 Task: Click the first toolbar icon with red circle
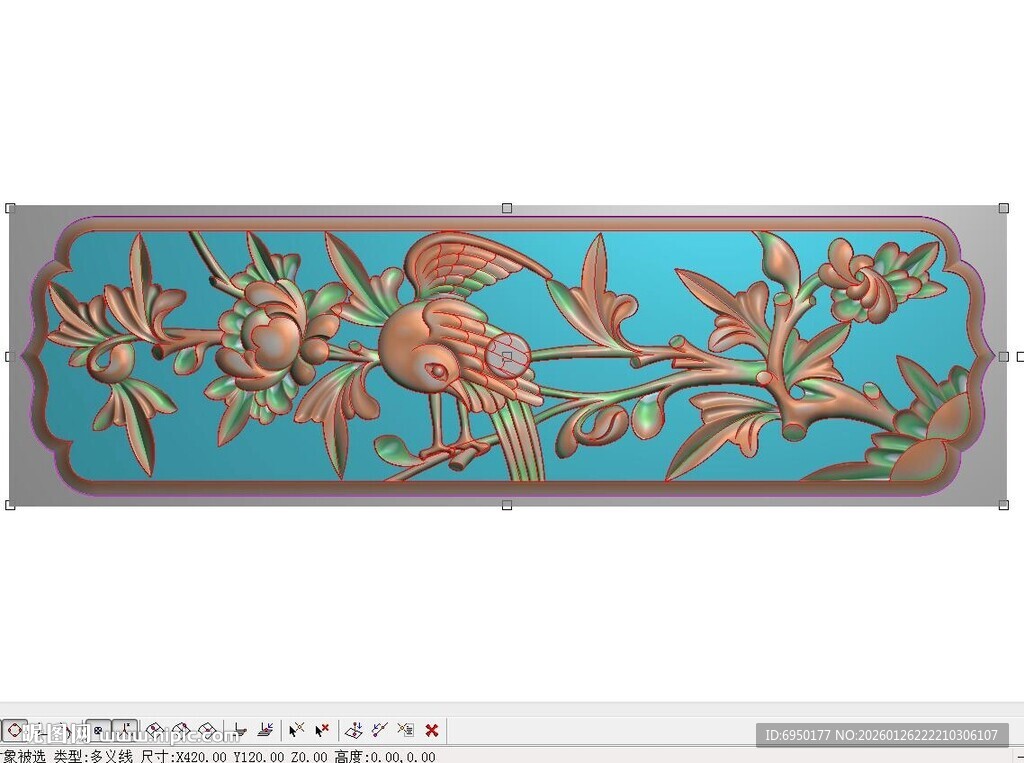tap(14, 730)
